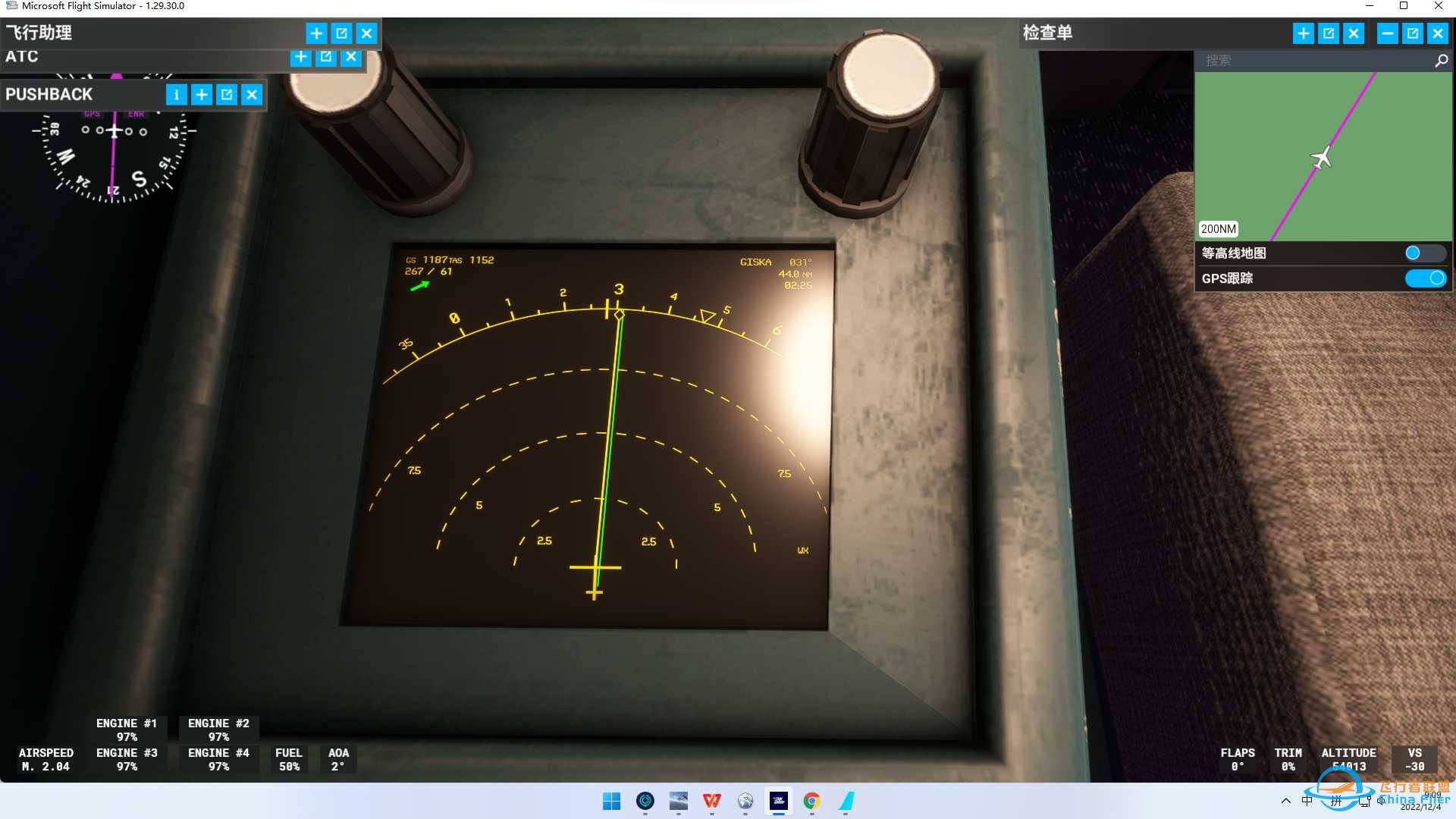
Task: Pop out the PUSHBACK panel window
Action: [227, 95]
